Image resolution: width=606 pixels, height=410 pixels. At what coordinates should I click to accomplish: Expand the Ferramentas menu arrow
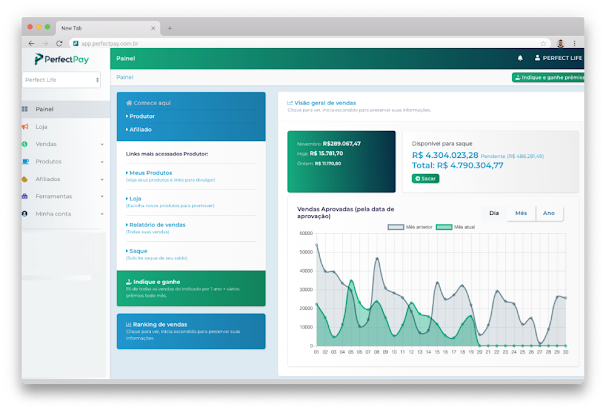click(x=102, y=197)
